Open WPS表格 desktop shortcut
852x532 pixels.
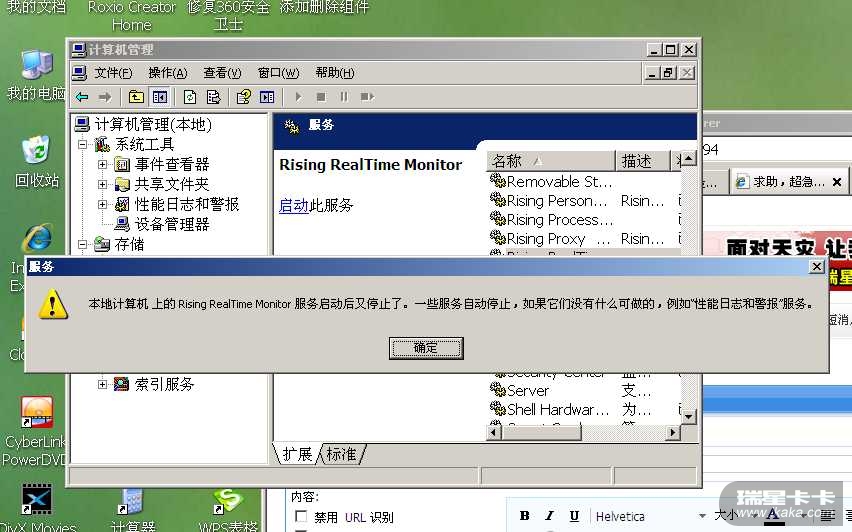228,510
